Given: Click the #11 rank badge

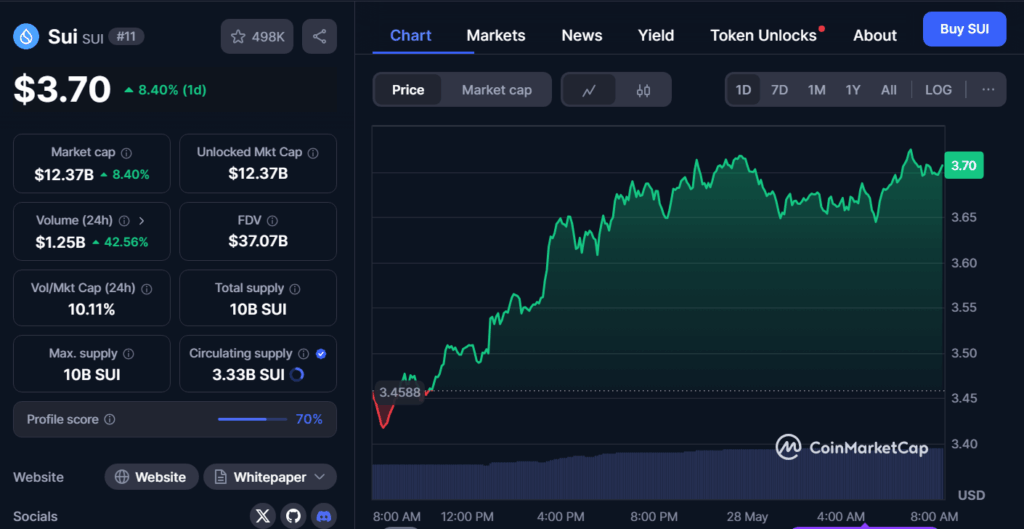Looking at the screenshot, I should 126,37.
